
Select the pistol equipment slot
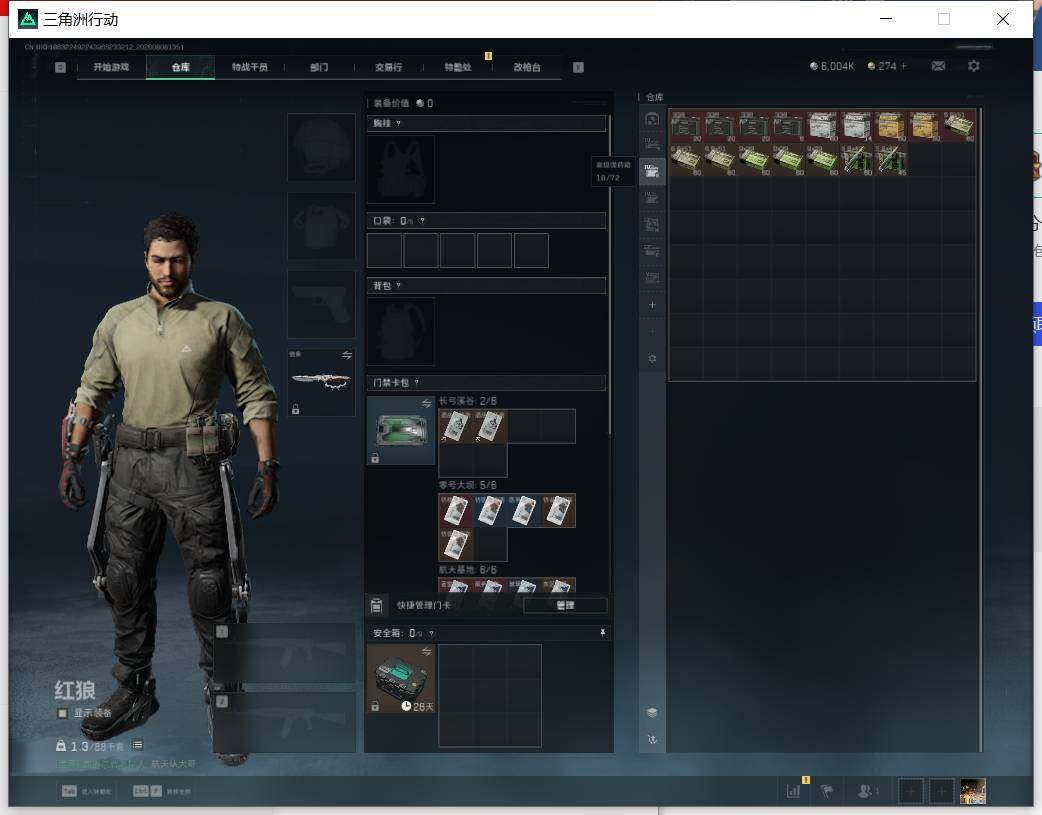pos(321,304)
